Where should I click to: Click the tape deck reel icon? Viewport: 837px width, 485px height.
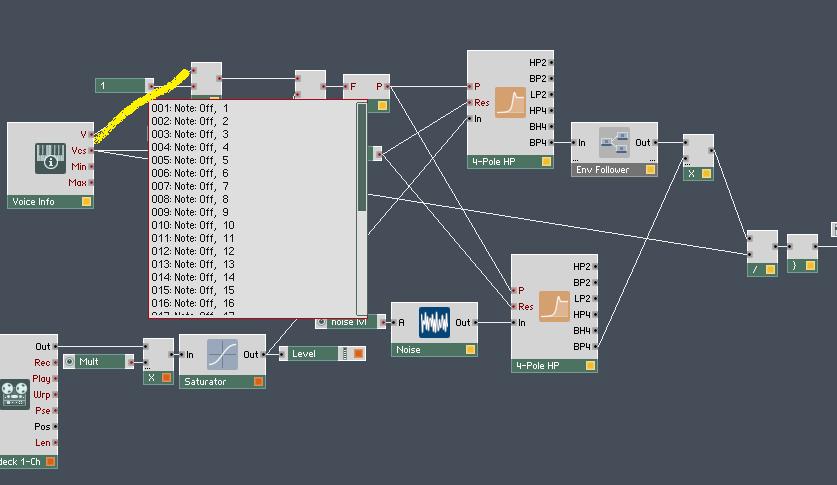pos(14,394)
